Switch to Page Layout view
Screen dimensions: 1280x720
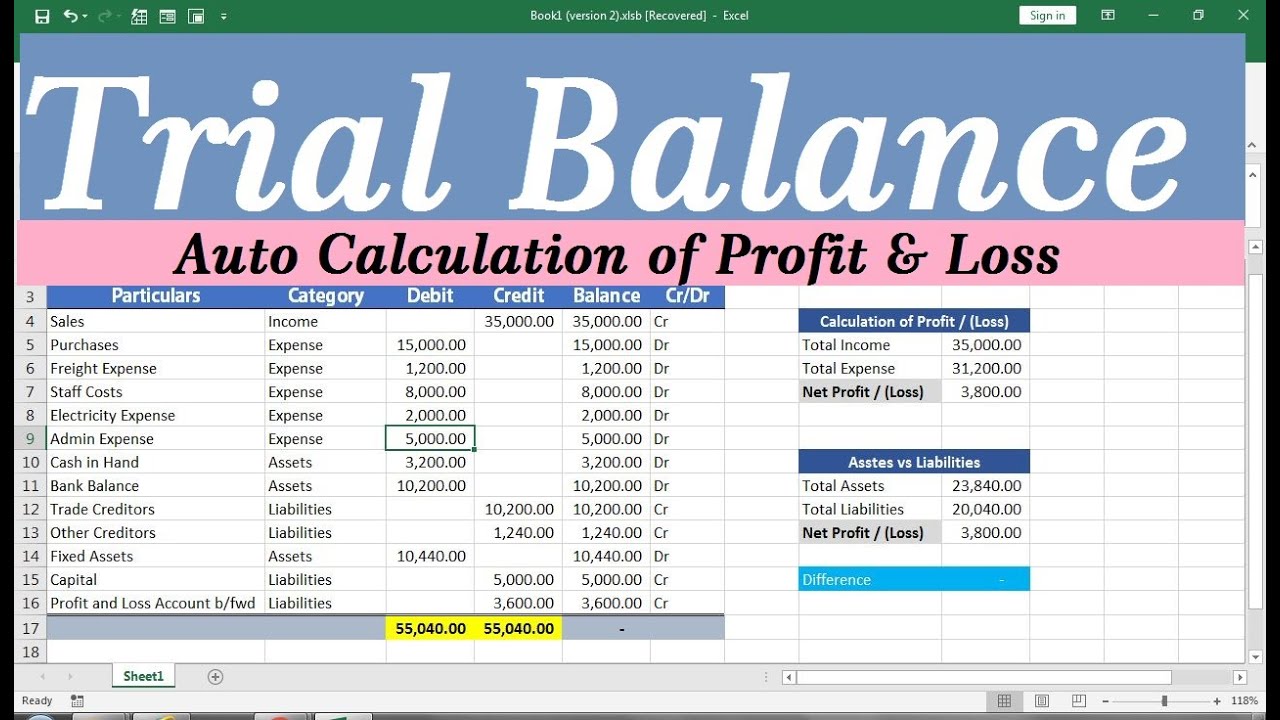[x=1042, y=701]
